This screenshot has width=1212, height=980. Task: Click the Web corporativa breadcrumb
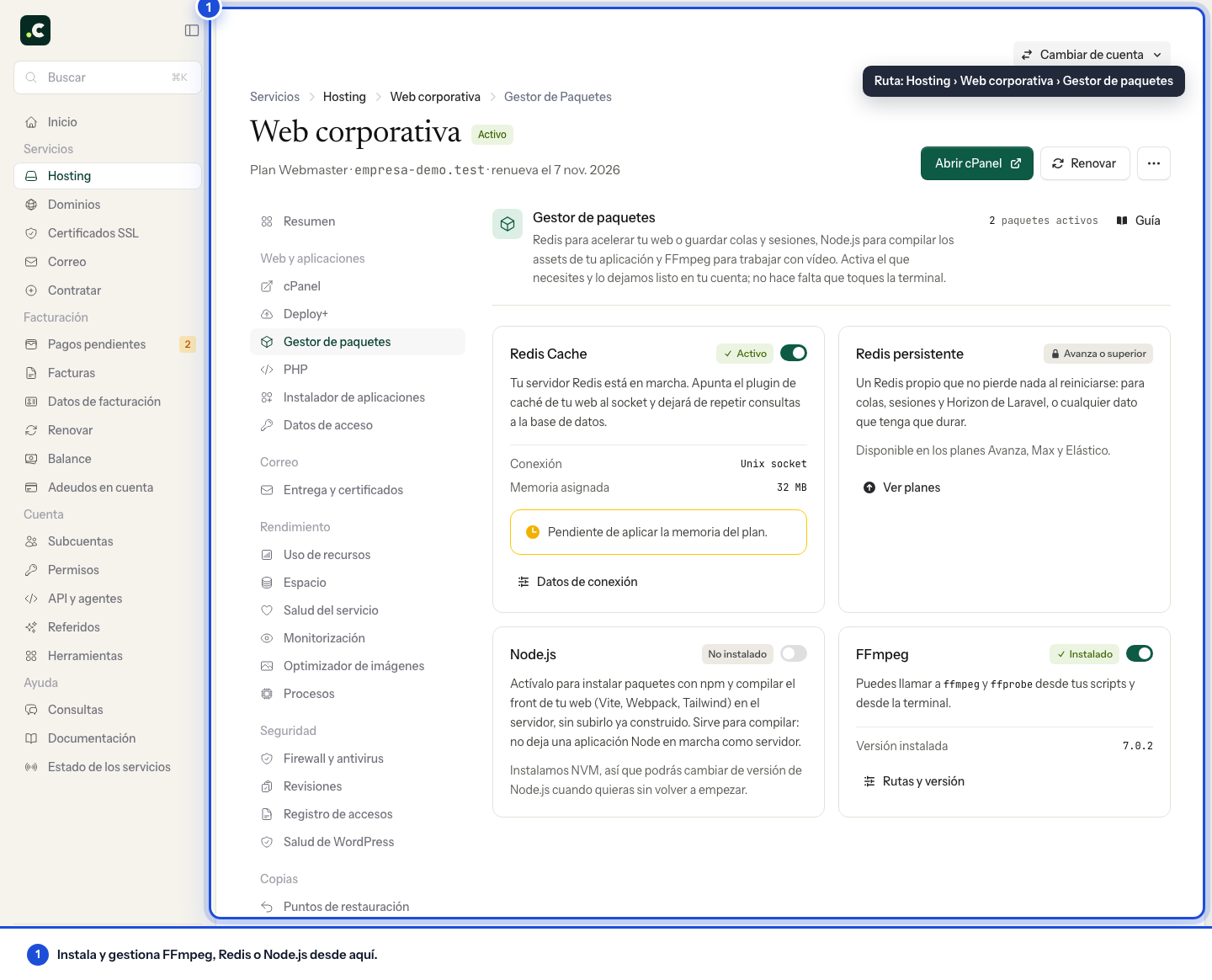[x=435, y=97]
